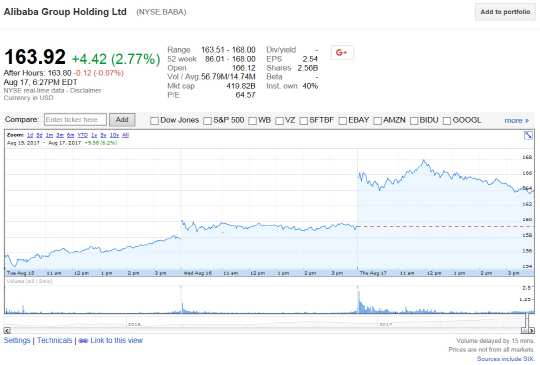Viewport: 540px width, 365px height.
Task: Tick the WB comparison checkbox
Action: [x=252, y=121]
